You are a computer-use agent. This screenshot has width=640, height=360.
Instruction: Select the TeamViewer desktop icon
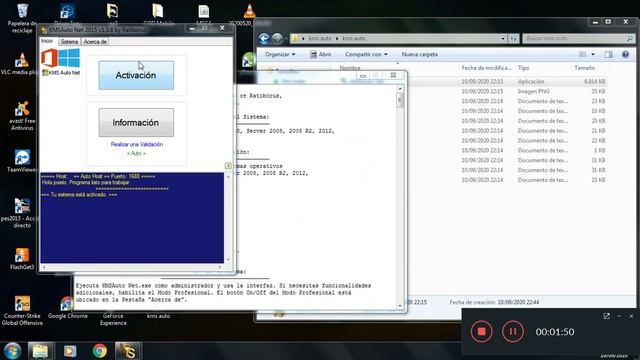22,161
